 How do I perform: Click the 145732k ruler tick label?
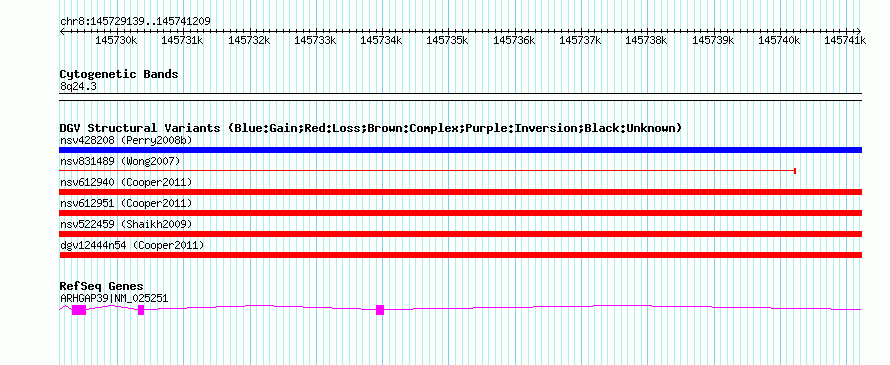click(x=249, y=40)
